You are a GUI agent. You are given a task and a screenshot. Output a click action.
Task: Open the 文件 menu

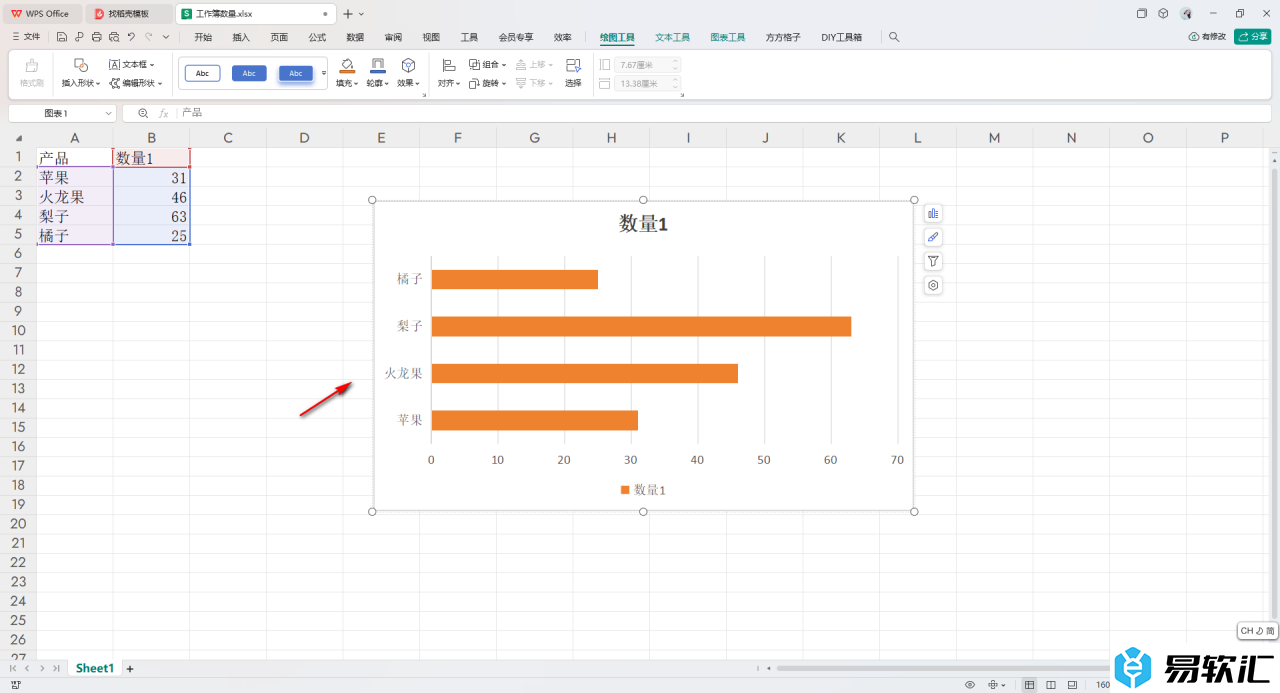point(26,37)
